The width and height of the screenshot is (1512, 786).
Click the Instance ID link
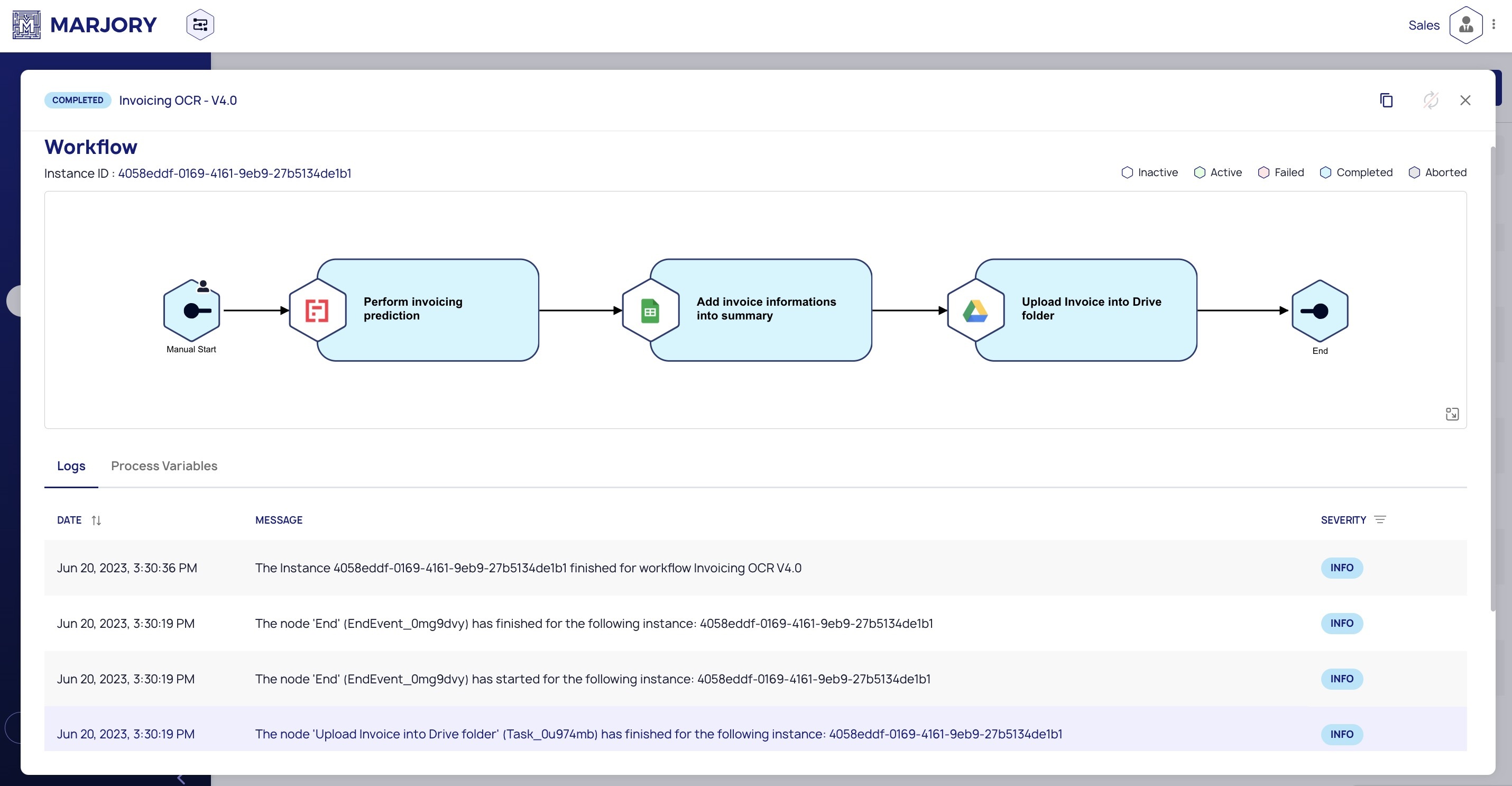click(234, 173)
